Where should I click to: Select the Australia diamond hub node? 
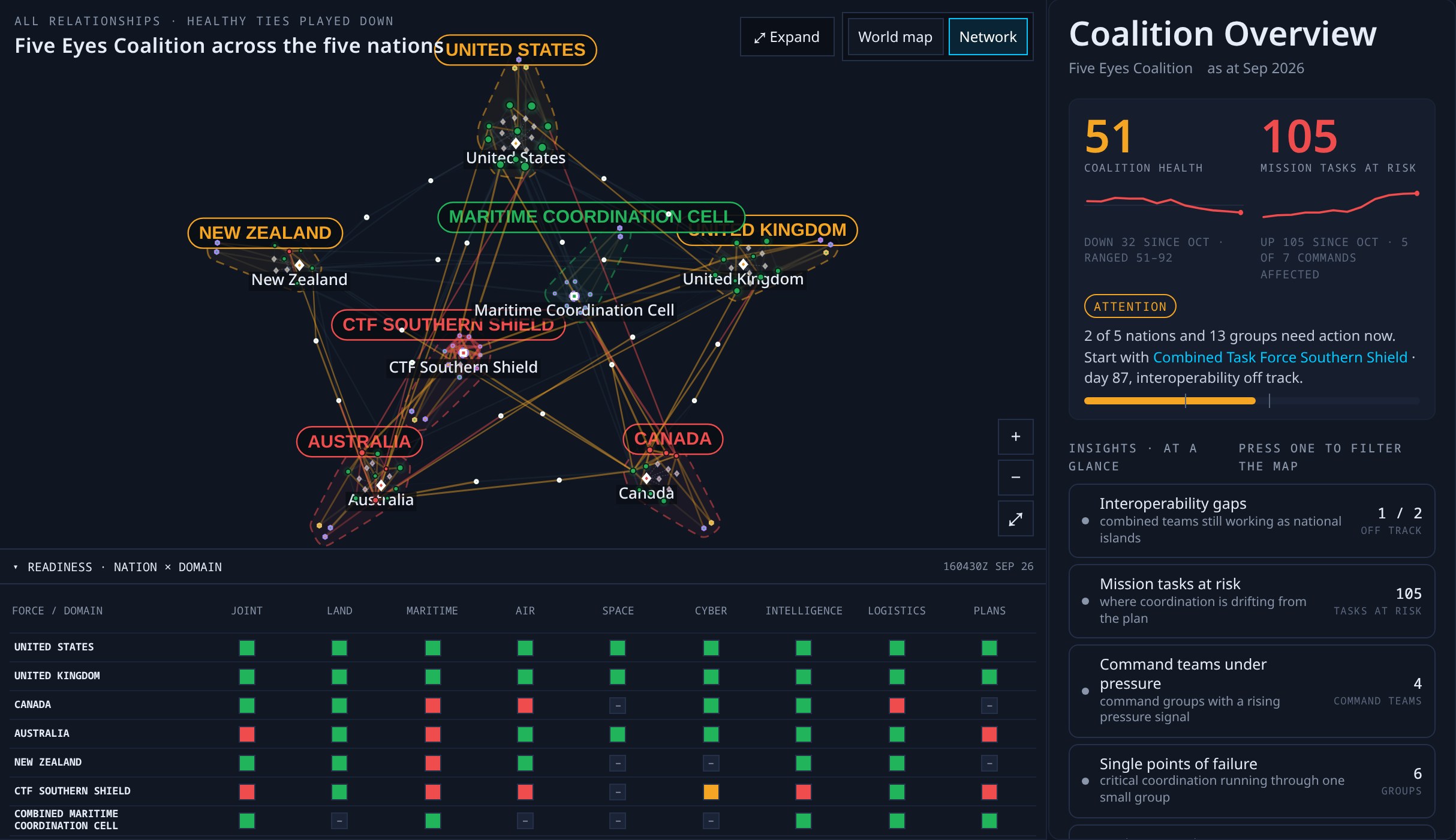coord(381,485)
